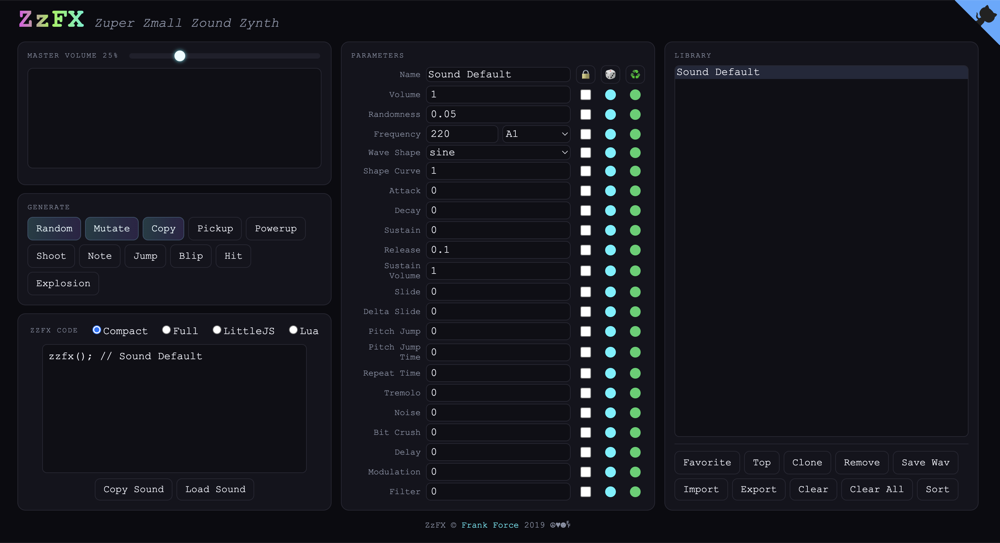Click the Release value field 0.1
Viewport: 1000px width, 543px height.
pos(498,250)
